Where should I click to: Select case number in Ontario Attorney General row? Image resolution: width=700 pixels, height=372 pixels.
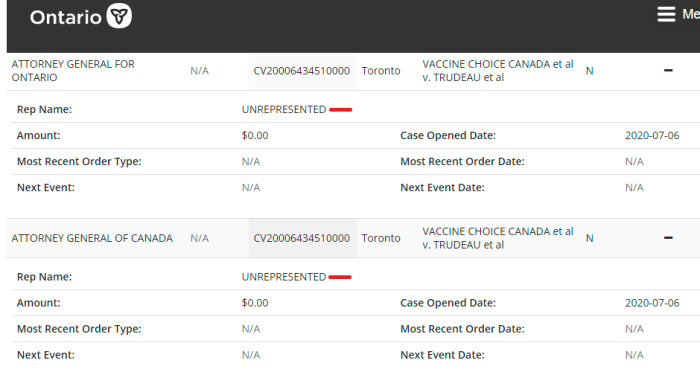click(x=302, y=71)
